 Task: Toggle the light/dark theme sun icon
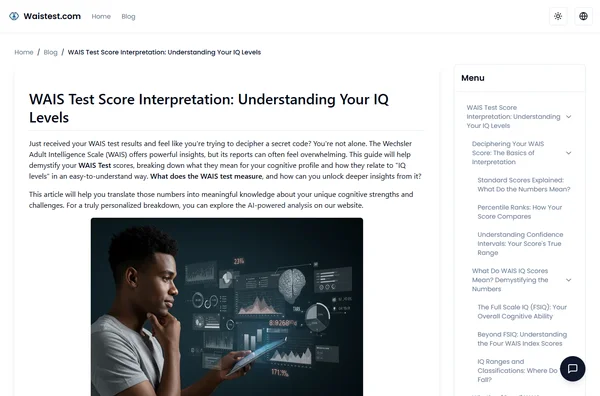pos(558,16)
